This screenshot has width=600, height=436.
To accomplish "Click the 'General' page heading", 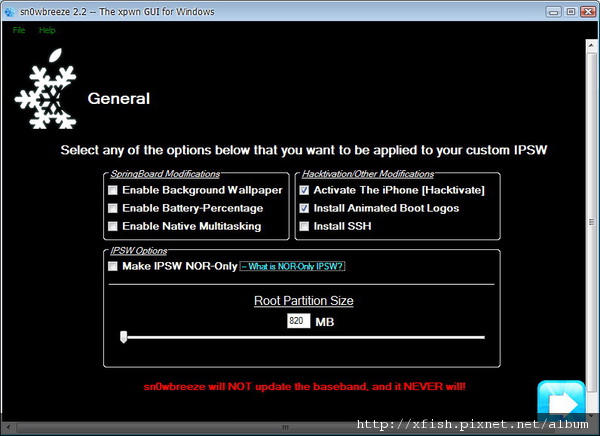I will coord(119,99).
